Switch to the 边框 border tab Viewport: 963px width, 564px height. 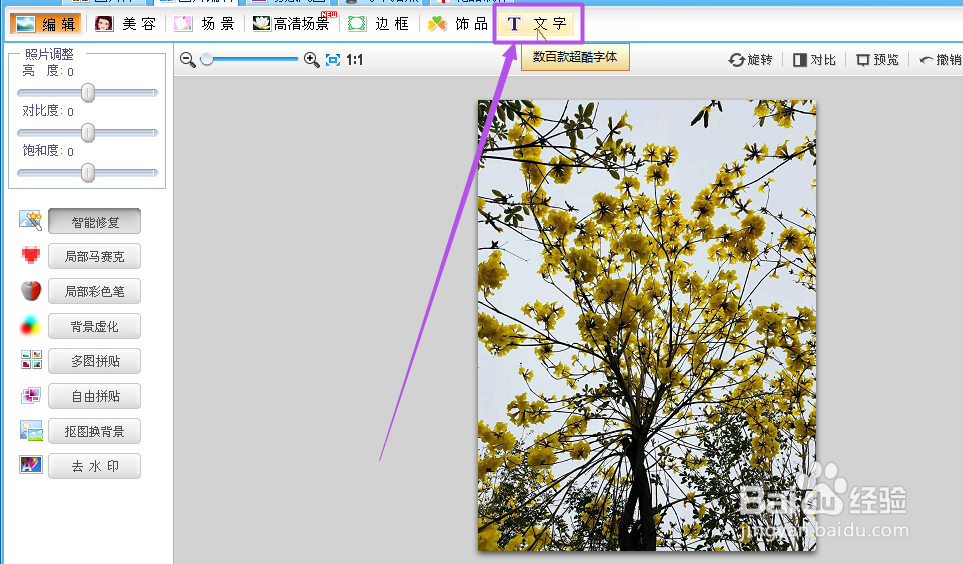[x=378, y=24]
